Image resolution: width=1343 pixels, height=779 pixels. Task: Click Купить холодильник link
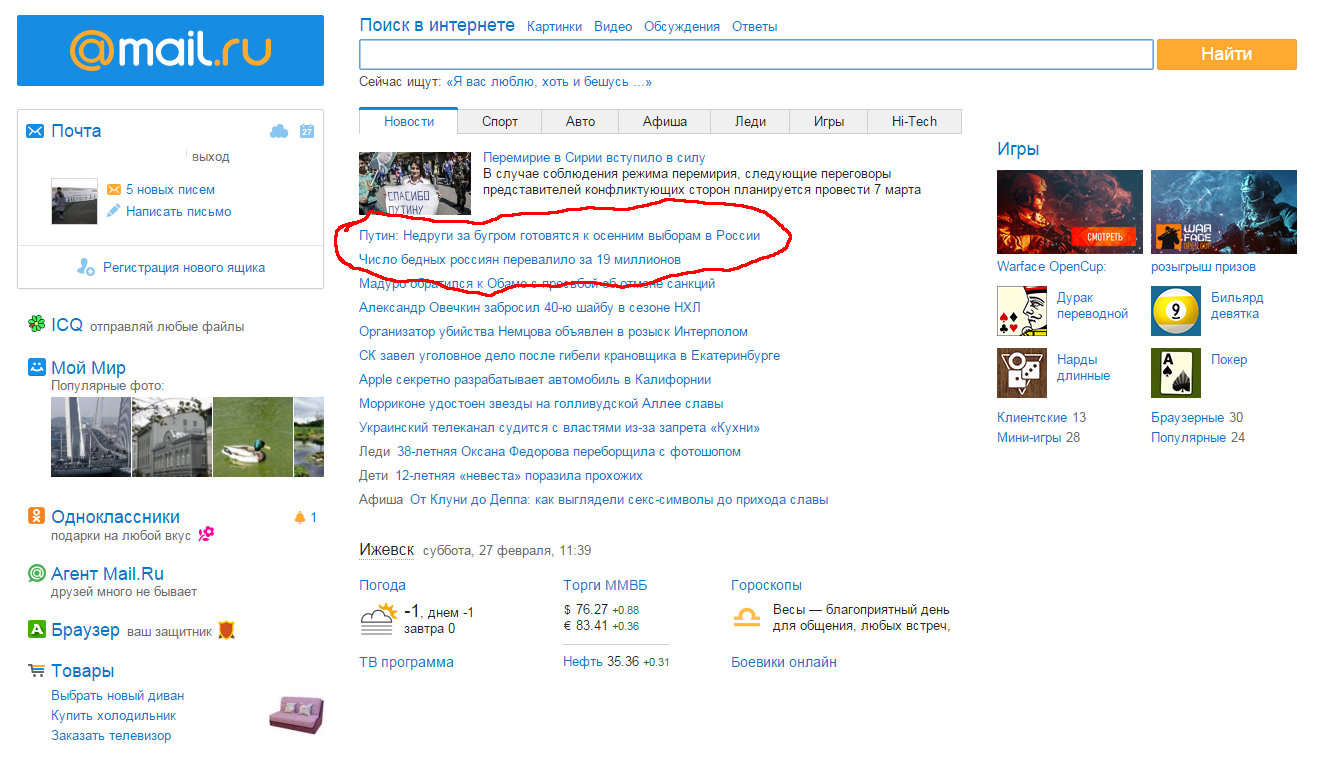click(114, 715)
